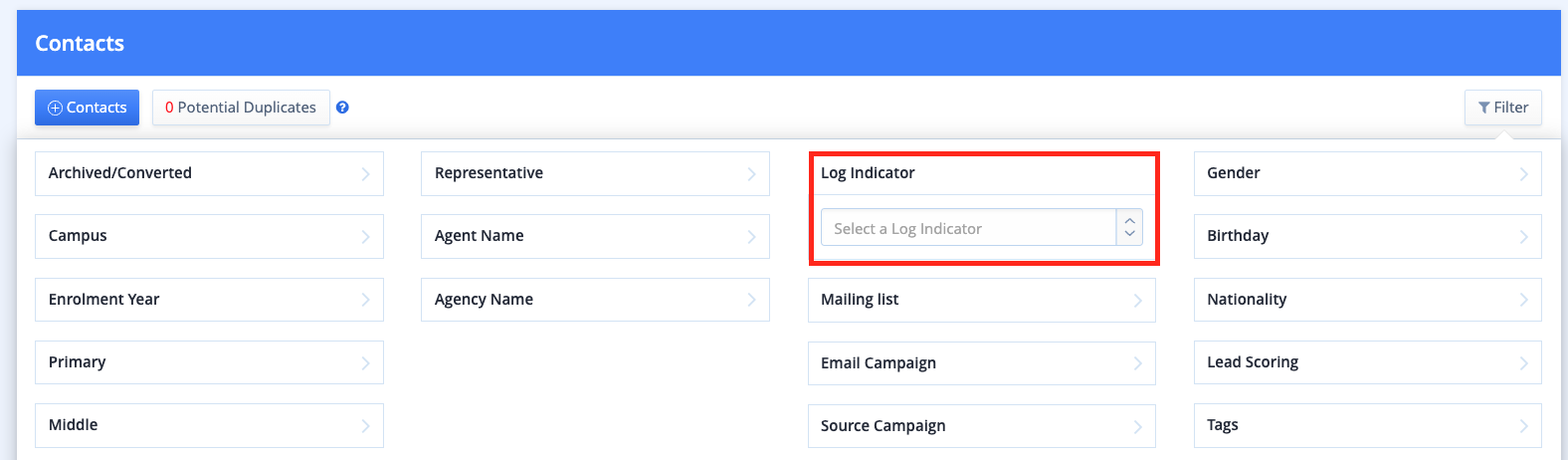Click the Gender filter chevron
Viewport: 1568px width, 460px height.
coord(1523,174)
